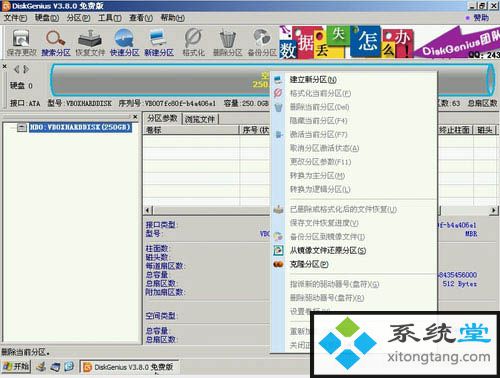This screenshot has height=378, width=500.
Task: Select HD0:VBOXHARDDISK(250GB) in disk tree
Action: coord(80,127)
